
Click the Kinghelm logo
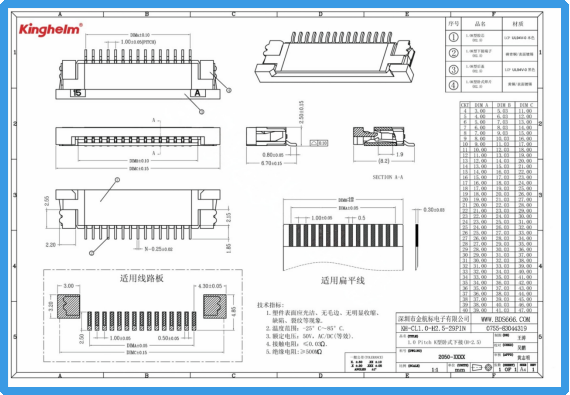pyautogui.click(x=51, y=29)
